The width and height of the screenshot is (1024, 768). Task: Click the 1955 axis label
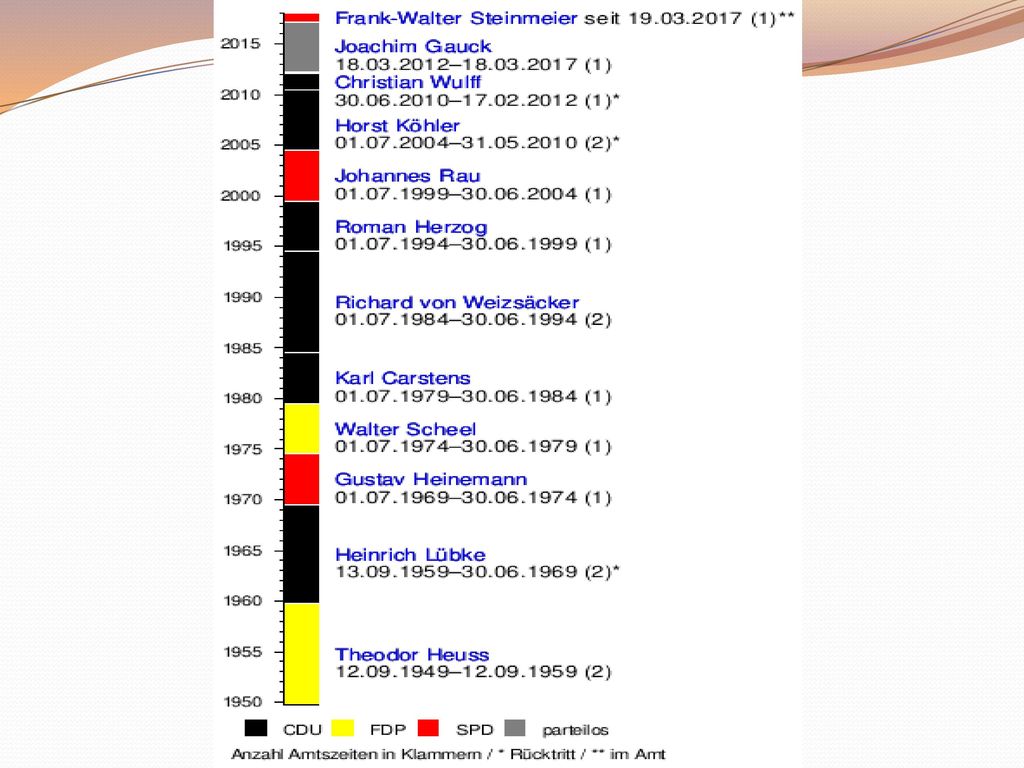(242, 652)
